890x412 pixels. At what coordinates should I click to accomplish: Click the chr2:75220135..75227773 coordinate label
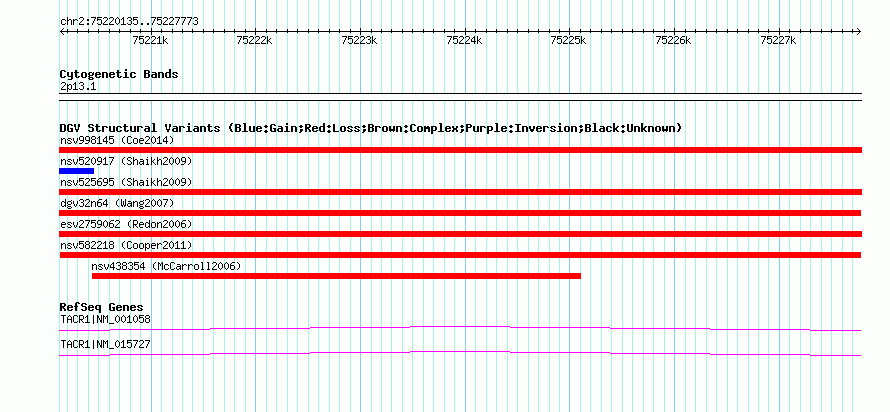[129, 22]
